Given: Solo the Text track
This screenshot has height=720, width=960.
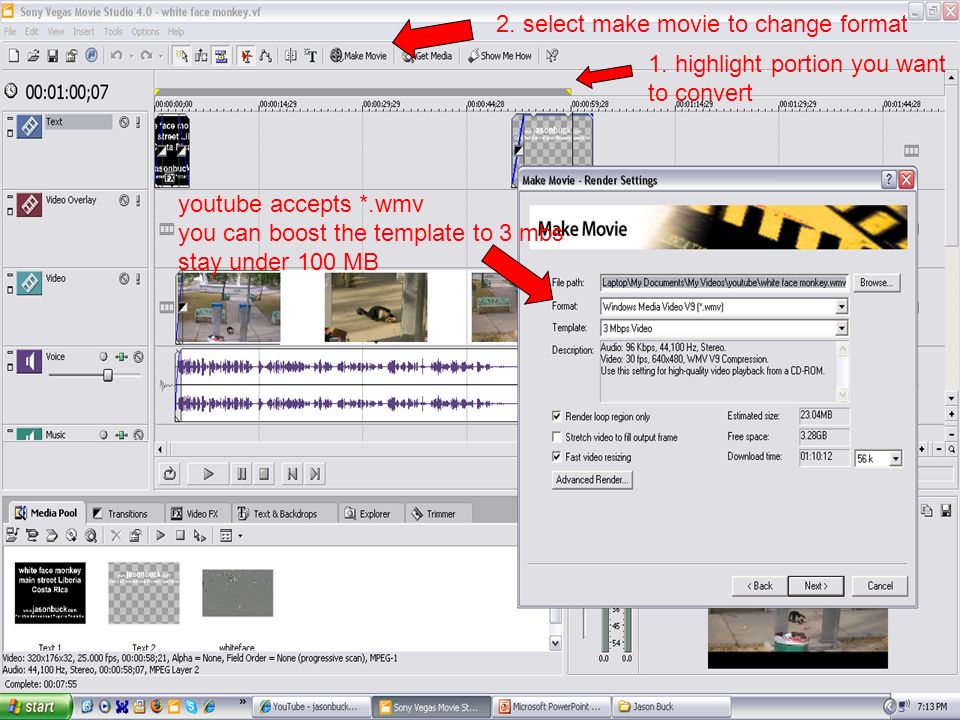Looking at the screenshot, I should [138, 122].
